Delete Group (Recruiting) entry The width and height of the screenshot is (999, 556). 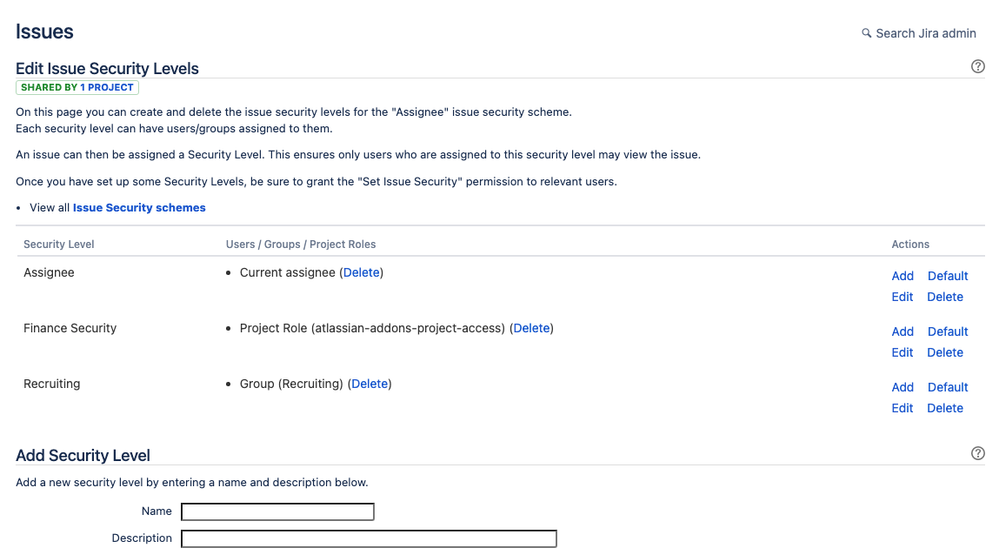(370, 384)
